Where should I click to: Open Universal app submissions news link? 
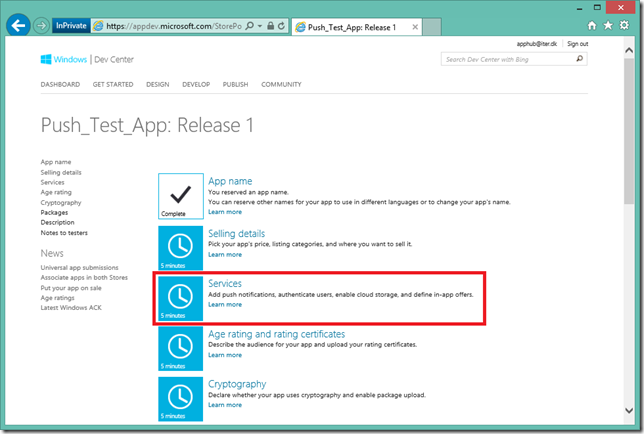[79, 268]
